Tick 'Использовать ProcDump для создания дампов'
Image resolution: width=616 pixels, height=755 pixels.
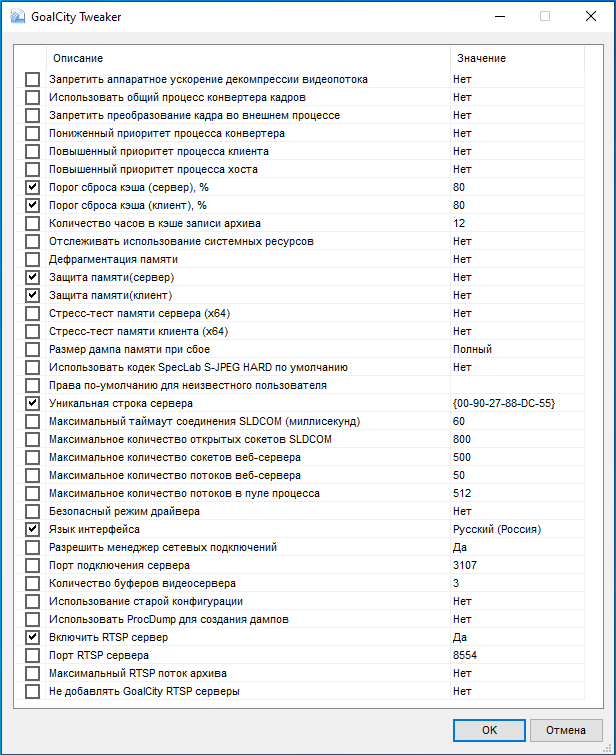pos(32,619)
